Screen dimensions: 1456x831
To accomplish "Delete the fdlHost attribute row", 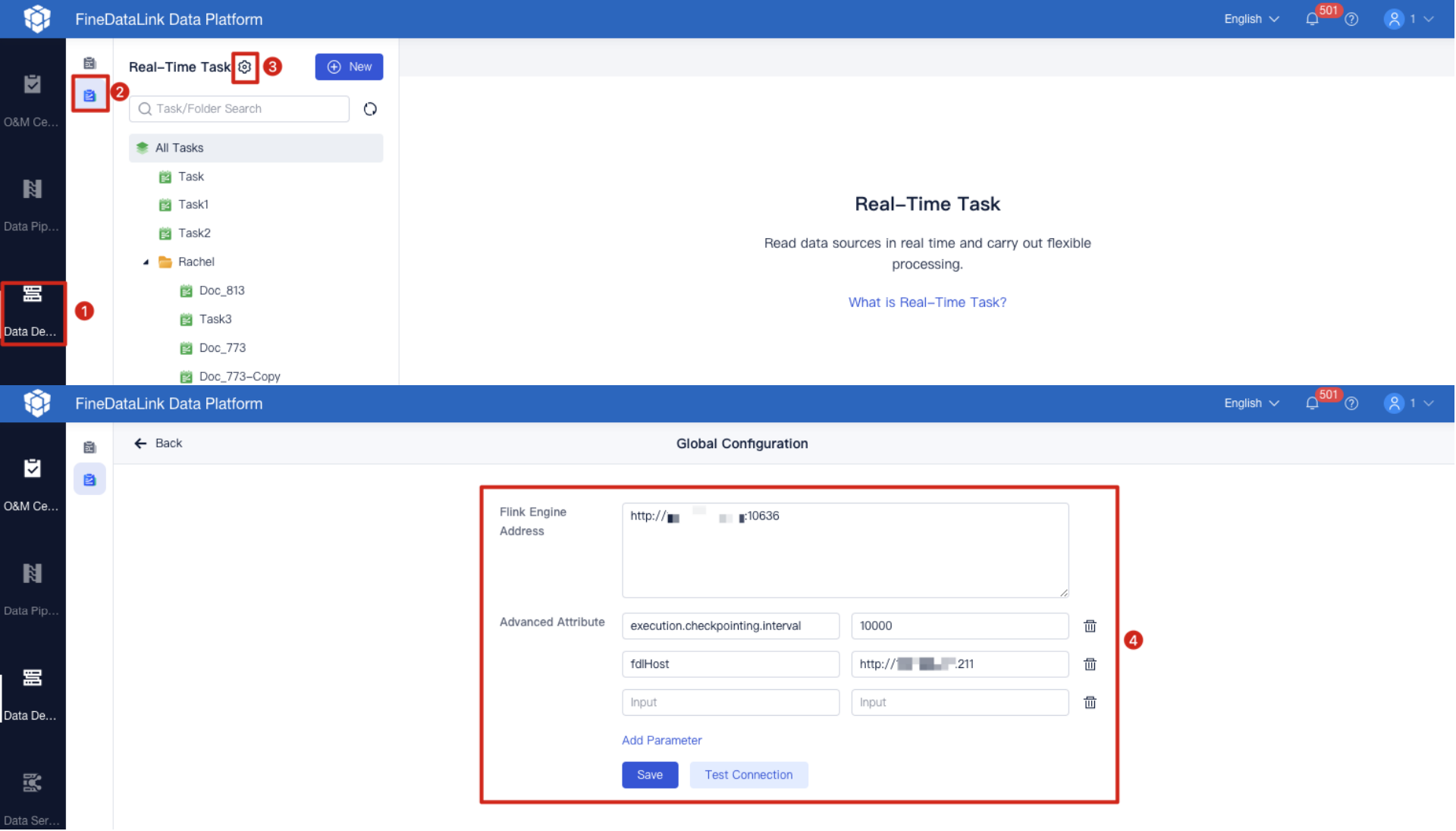I will (1090, 664).
